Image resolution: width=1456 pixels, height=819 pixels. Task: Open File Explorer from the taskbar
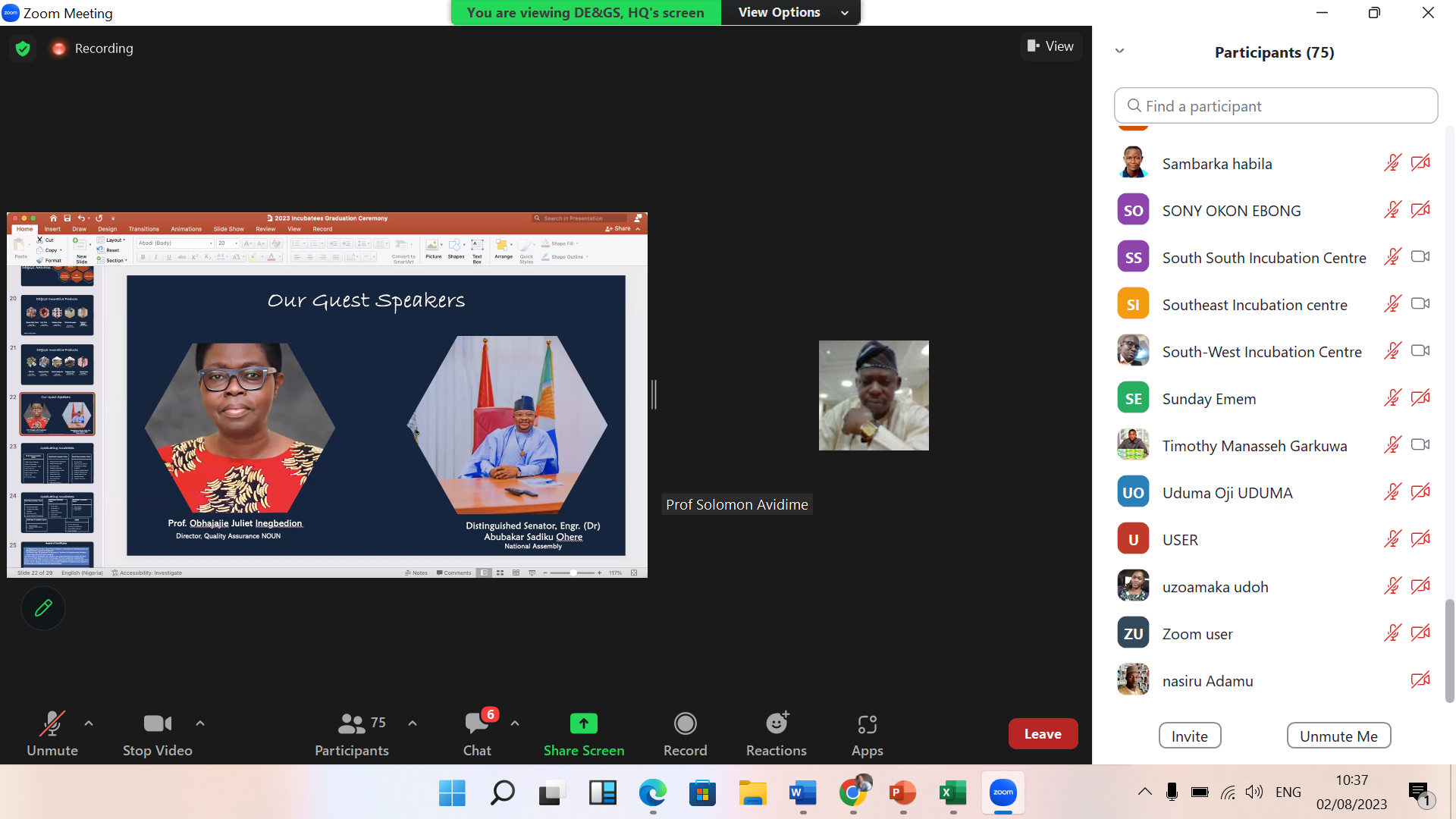click(752, 793)
